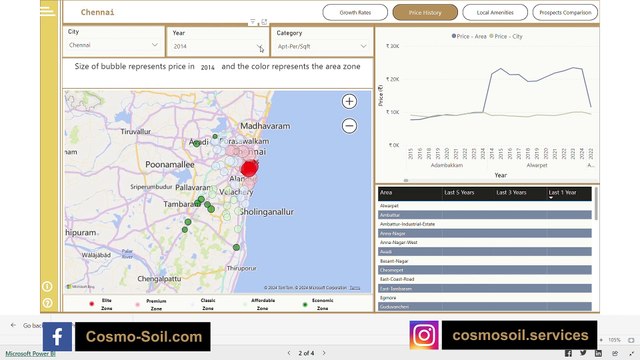Screen dimensions: 640x360
Task: Open the Category dropdown
Action: pos(322,46)
